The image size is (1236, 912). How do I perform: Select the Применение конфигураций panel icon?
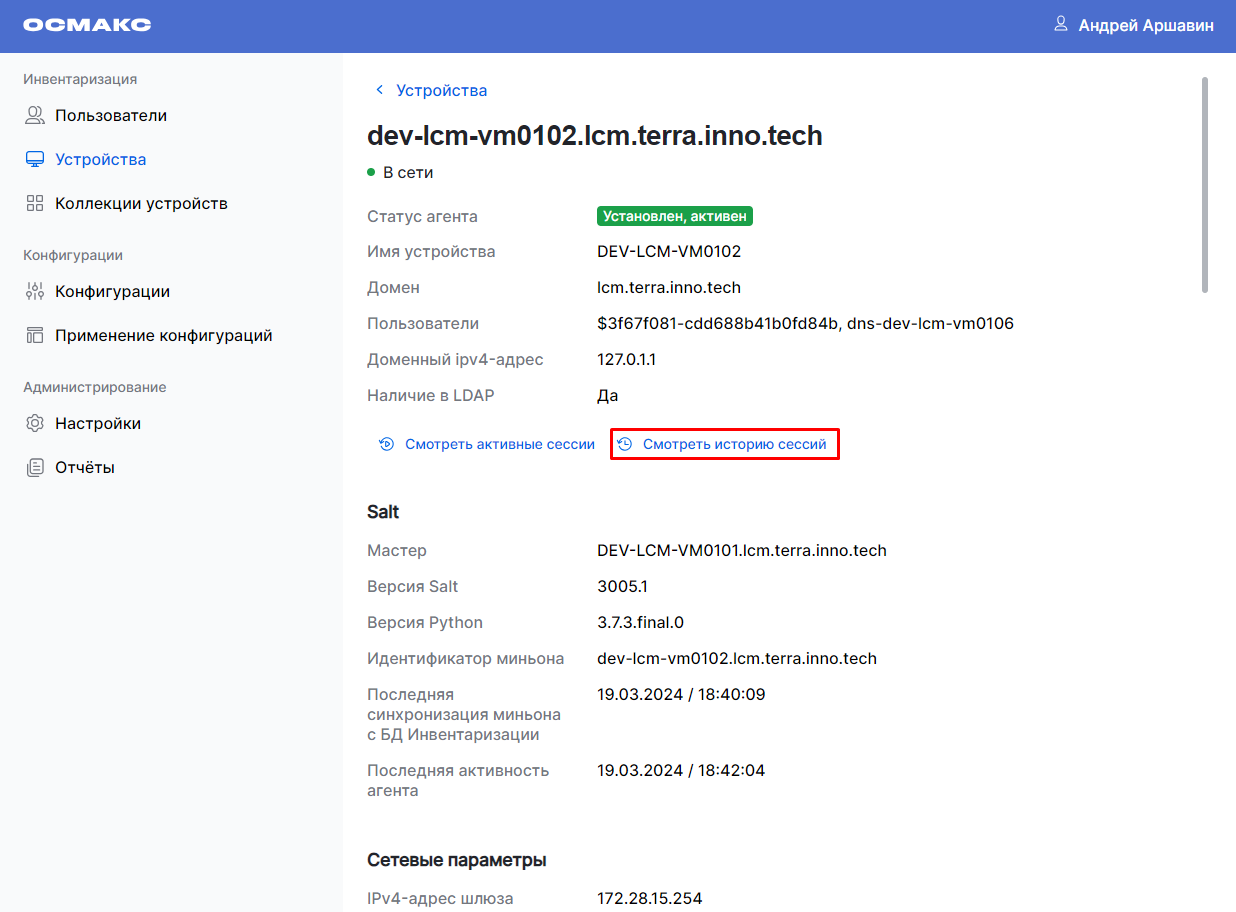pyautogui.click(x=33, y=334)
